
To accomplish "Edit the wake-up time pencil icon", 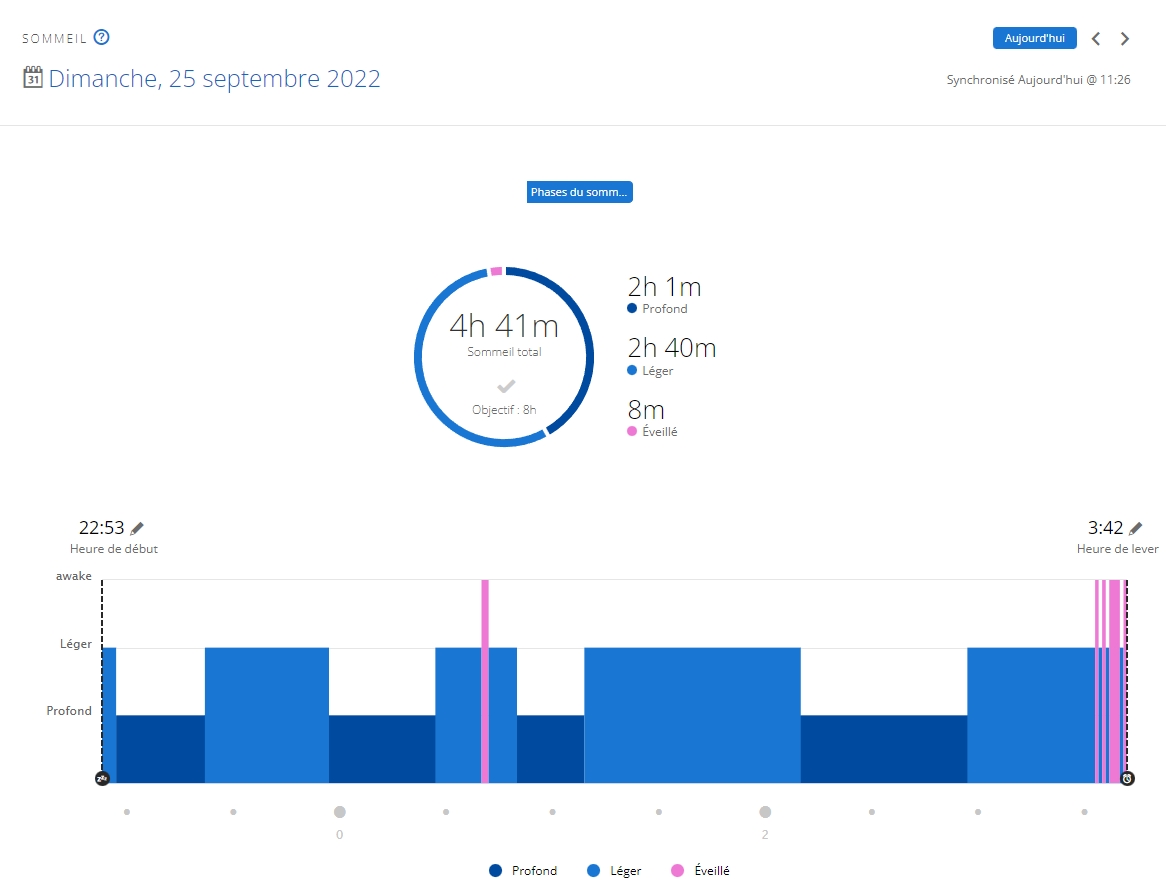I will [1135, 529].
